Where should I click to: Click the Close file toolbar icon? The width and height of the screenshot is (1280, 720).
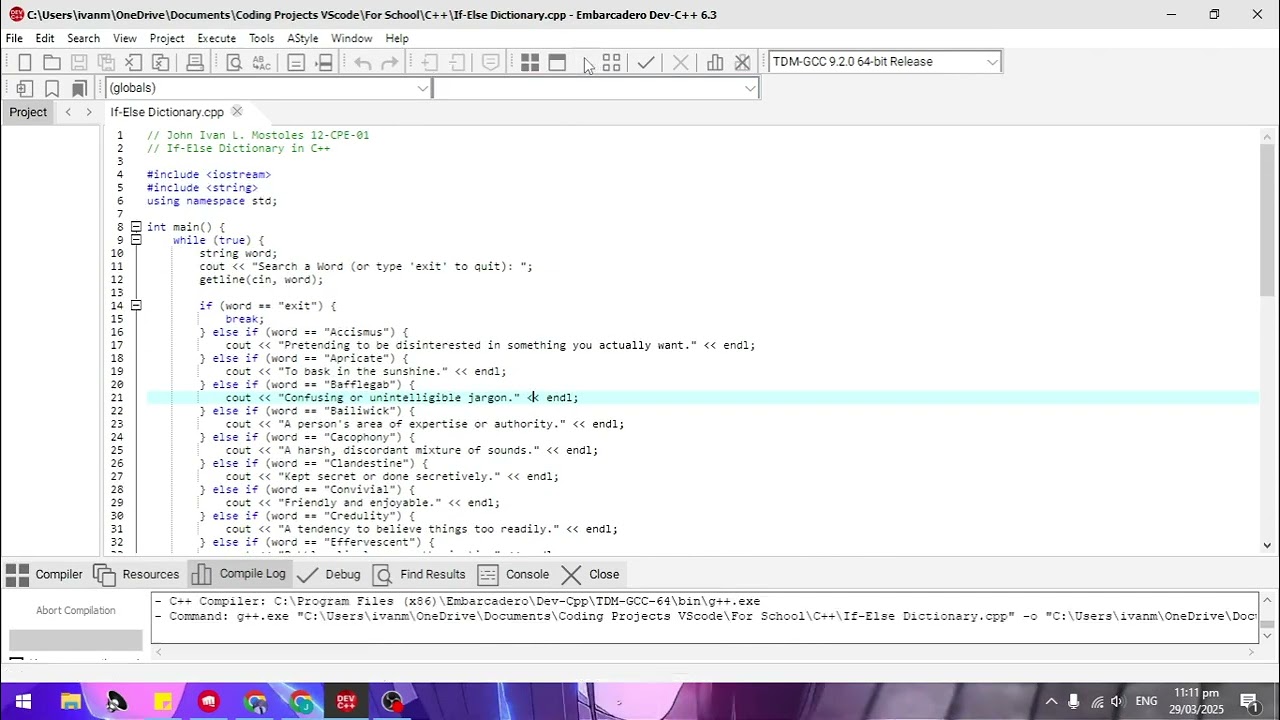133,62
